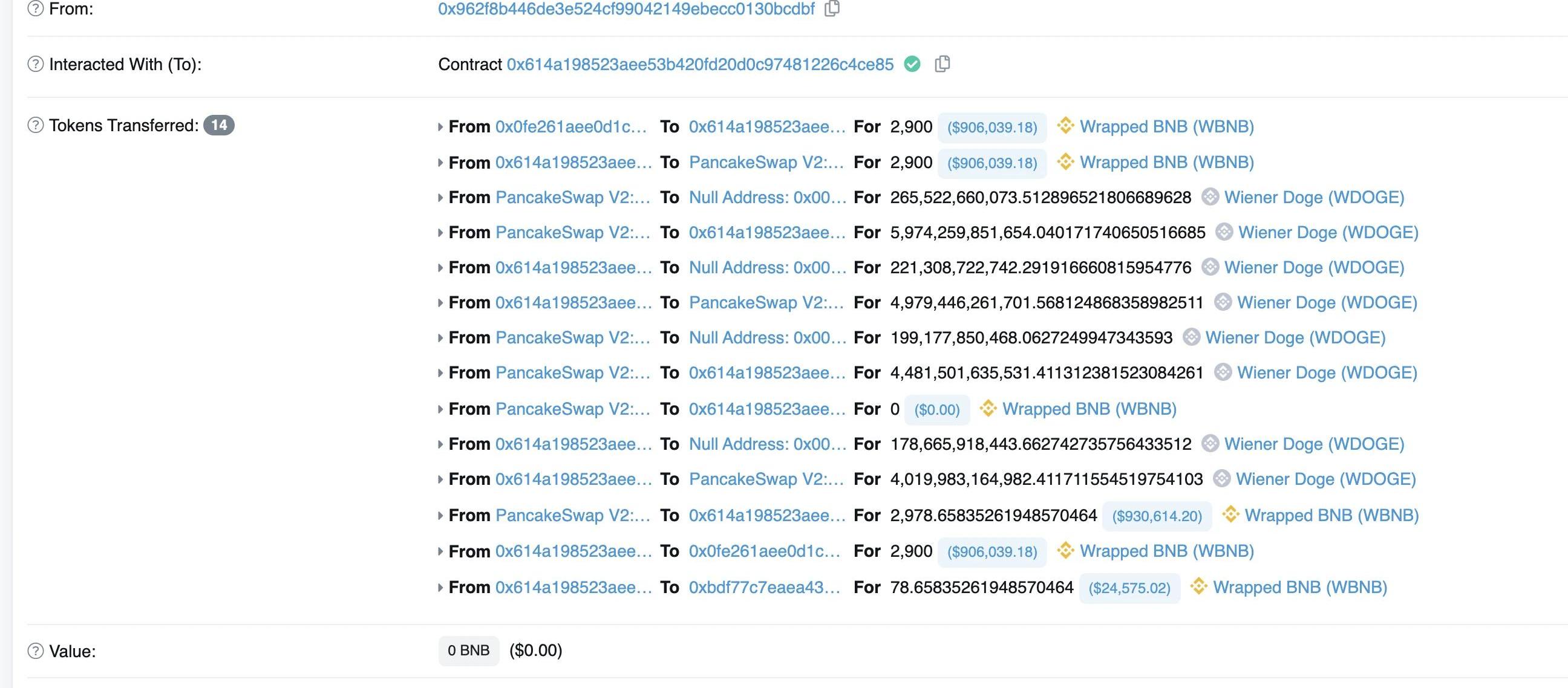Expand the row for 2,978.658 WBNB transfer
The width and height of the screenshot is (1568, 688).
coord(440,515)
